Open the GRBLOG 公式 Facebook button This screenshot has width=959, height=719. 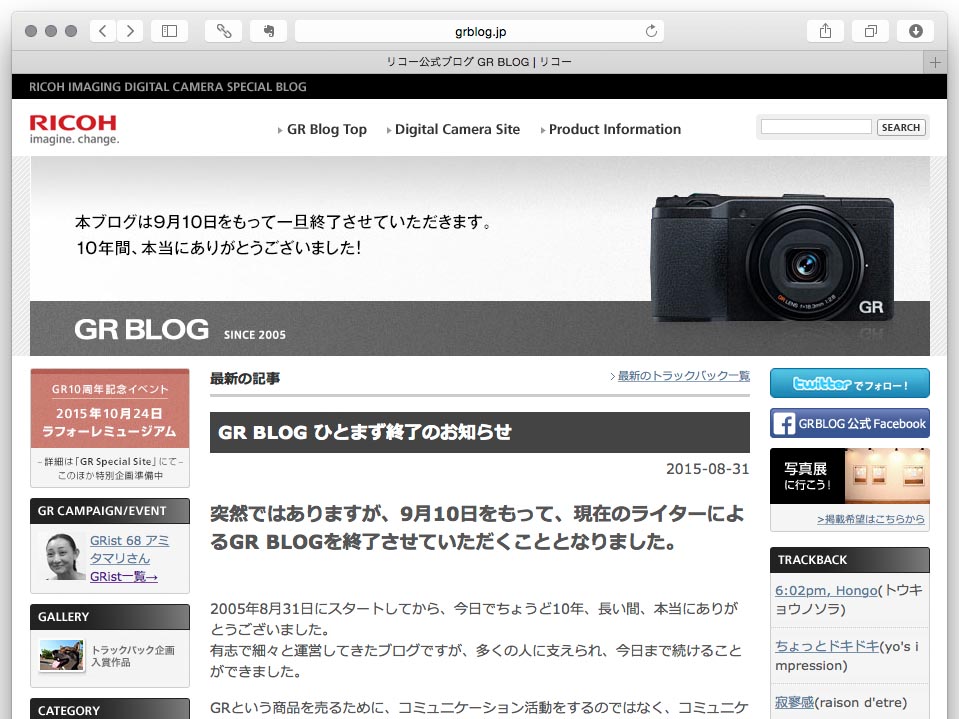850,423
